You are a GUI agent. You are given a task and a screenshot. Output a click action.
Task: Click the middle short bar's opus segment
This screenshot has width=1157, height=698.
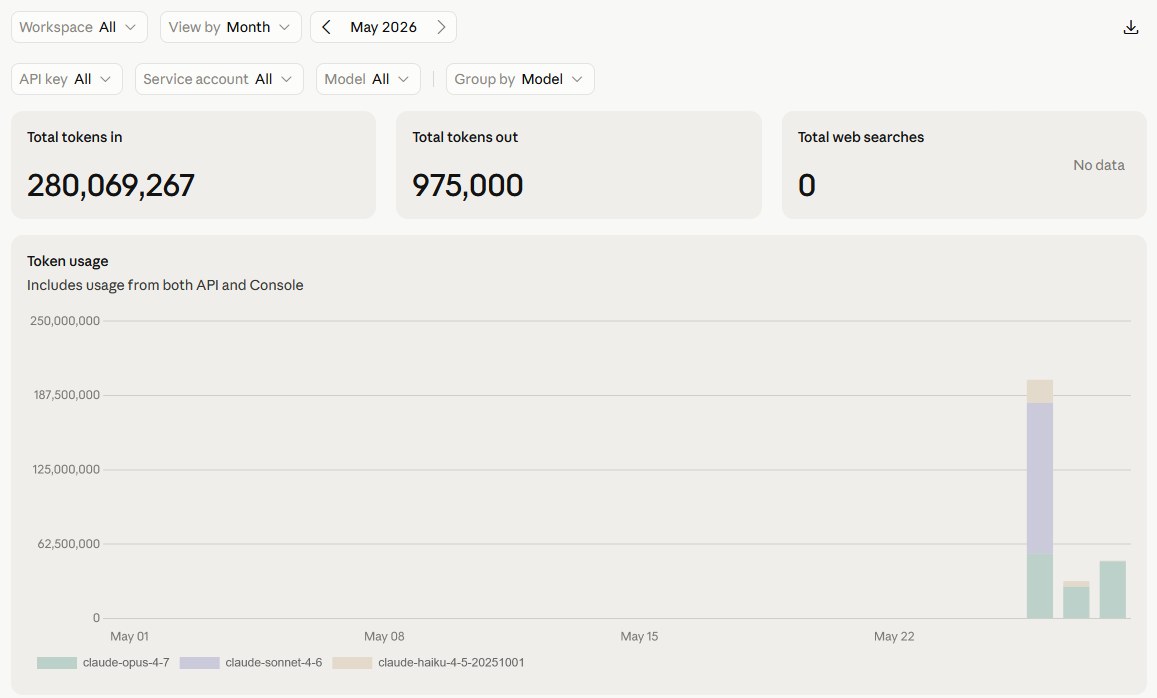pyautogui.click(x=1076, y=603)
